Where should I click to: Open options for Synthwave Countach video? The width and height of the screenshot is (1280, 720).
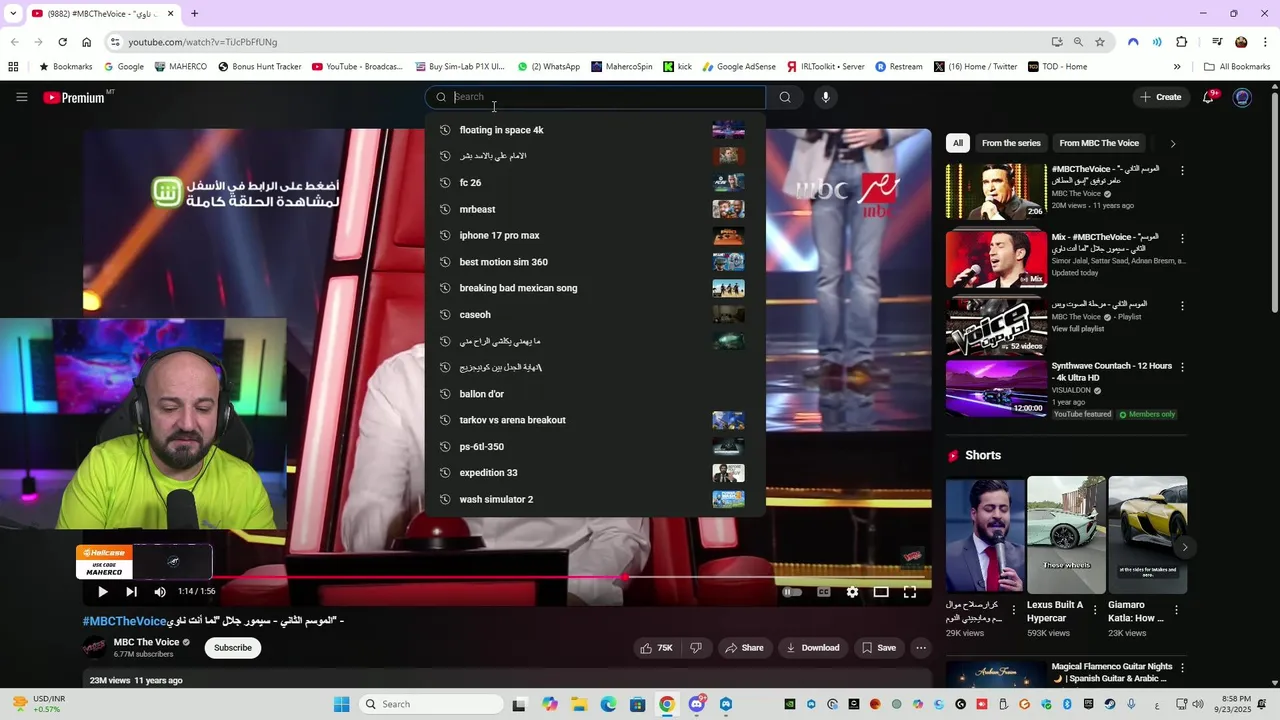[x=1182, y=367]
